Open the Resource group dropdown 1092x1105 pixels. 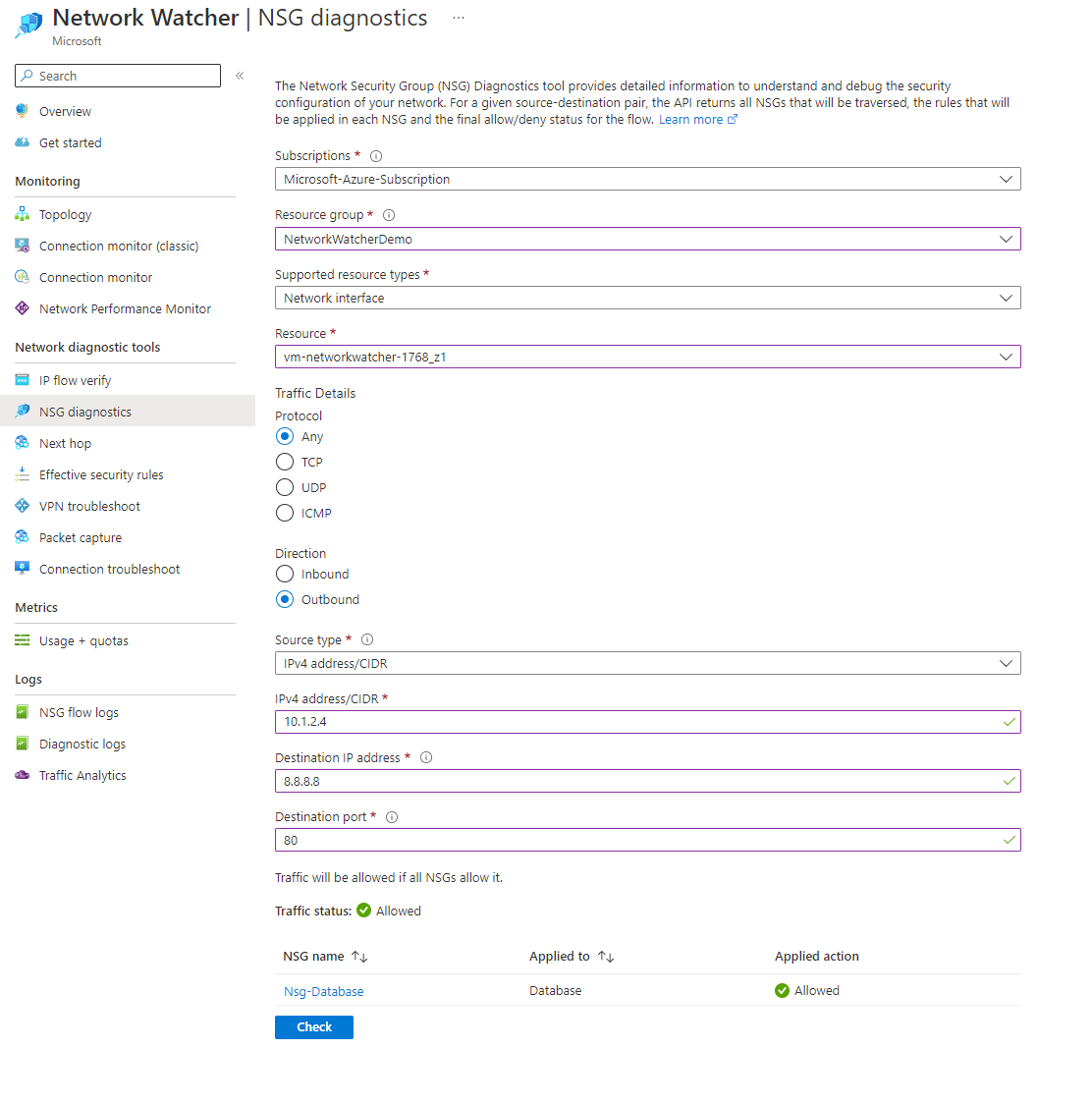pos(647,239)
